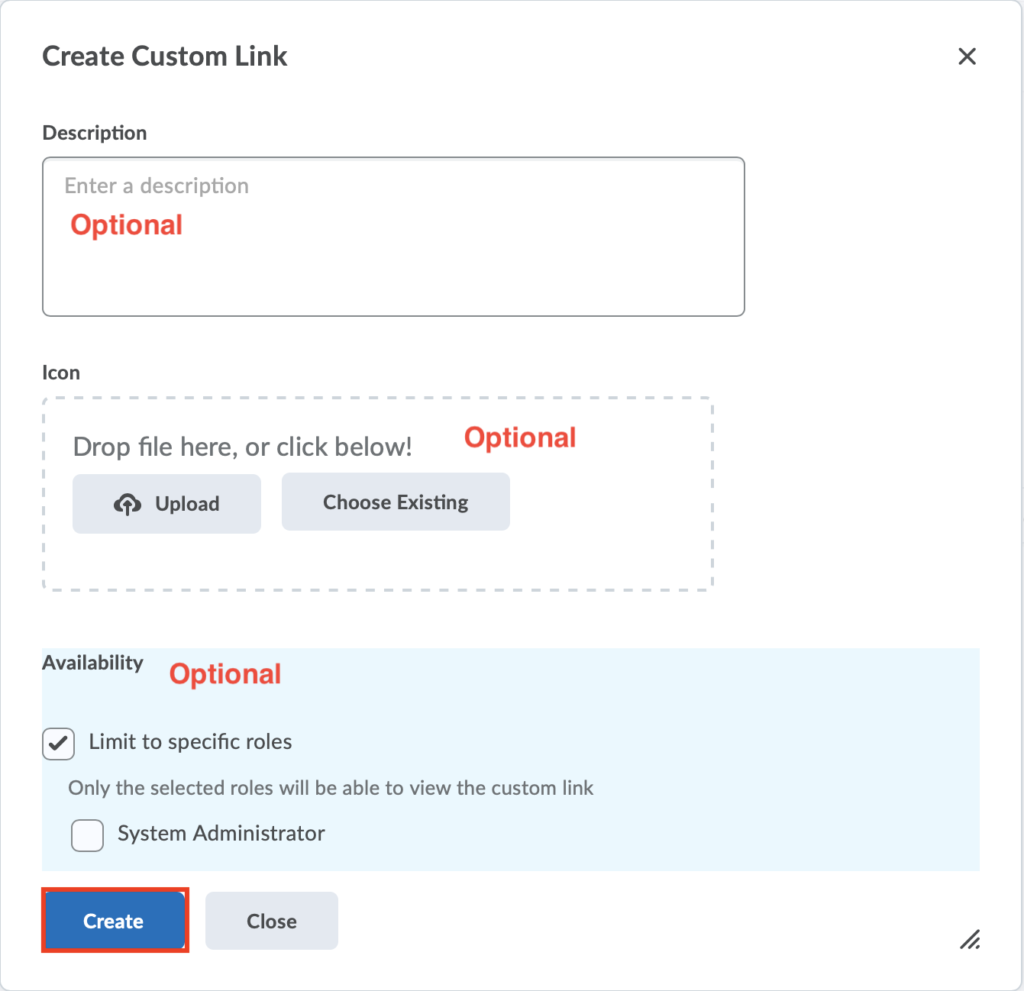
Task: Open the Choose Existing icon picker
Action: coord(396,502)
